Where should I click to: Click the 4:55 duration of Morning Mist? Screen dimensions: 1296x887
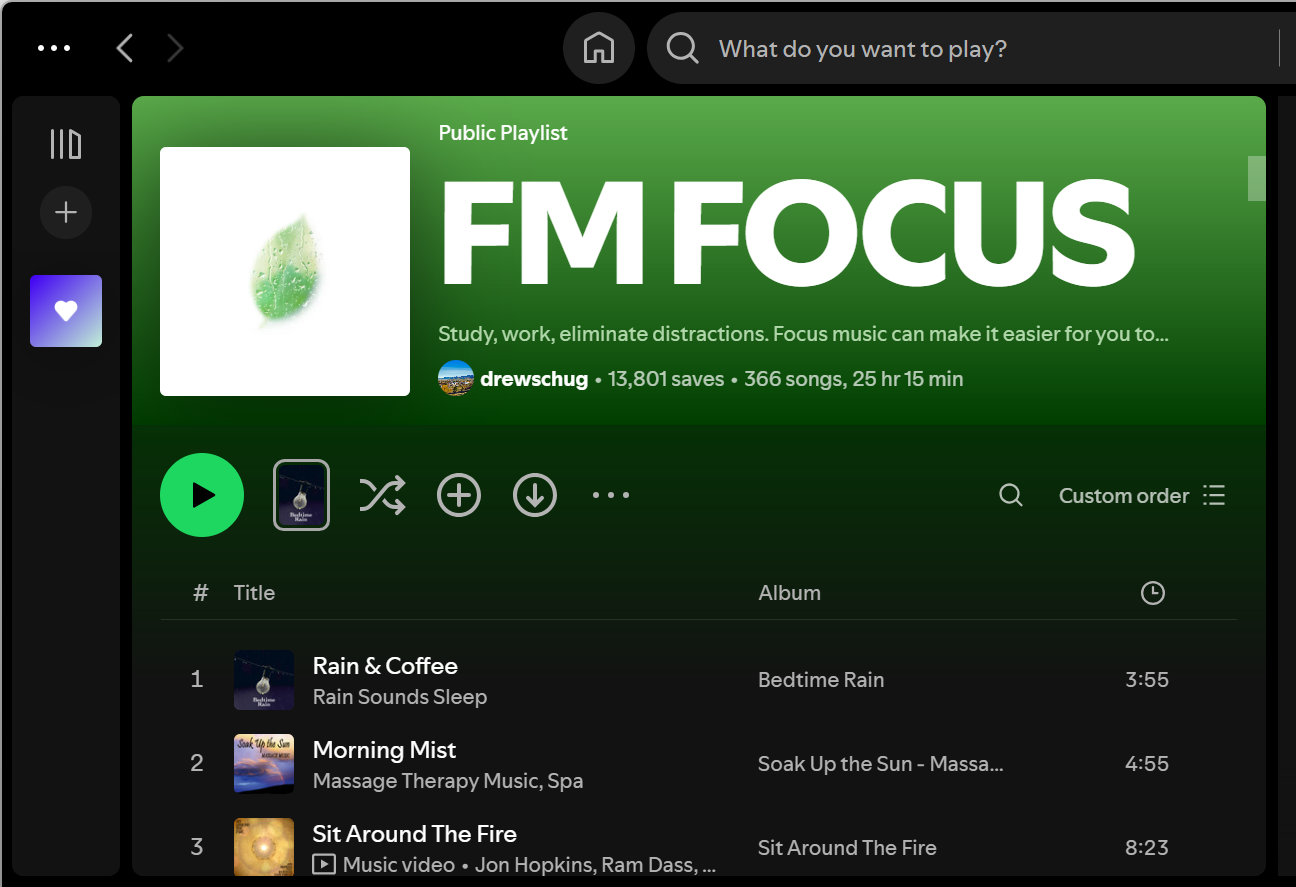point(1147,764)
